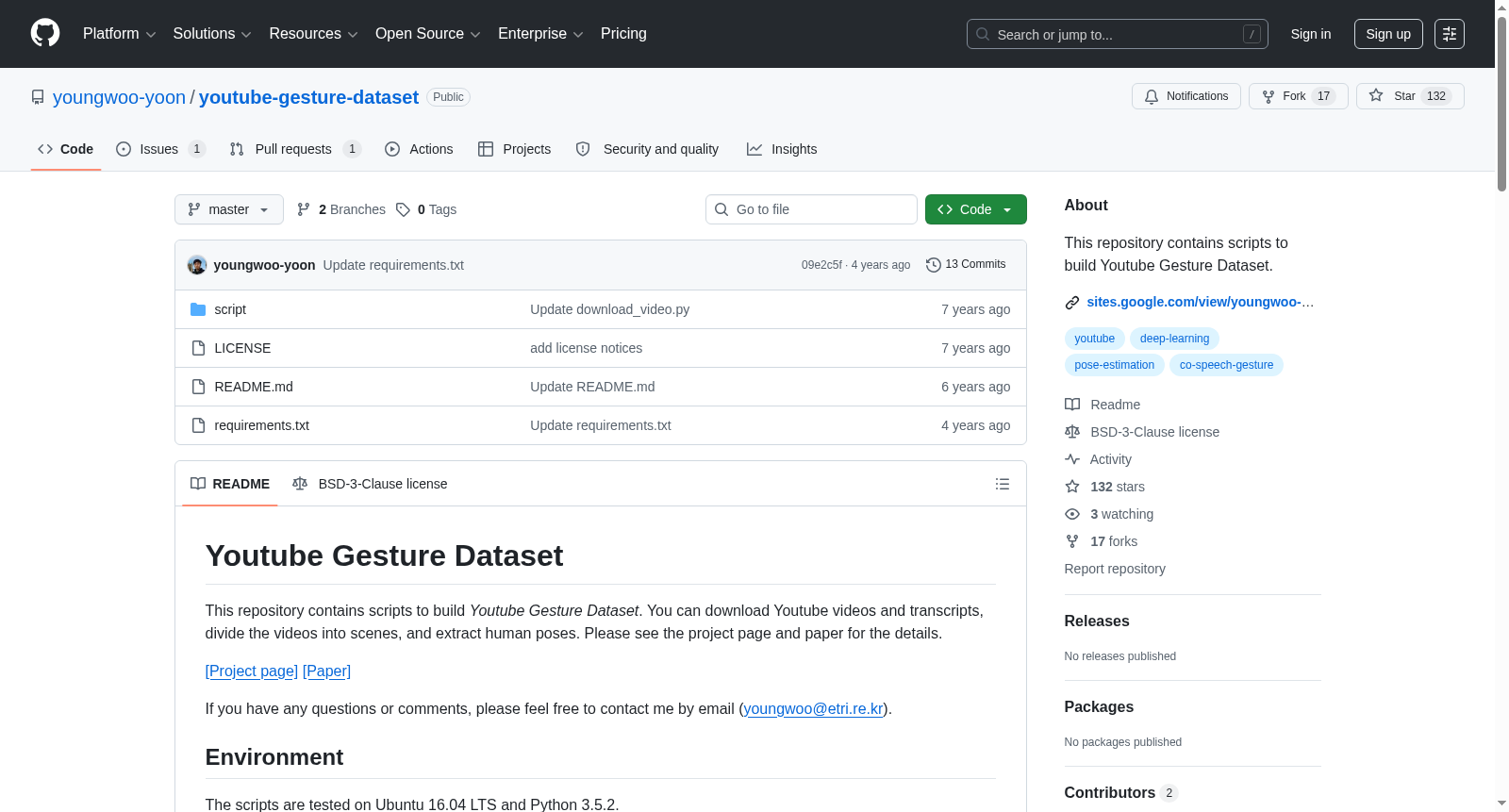Click the pulse icon next to Activity

1072,459
